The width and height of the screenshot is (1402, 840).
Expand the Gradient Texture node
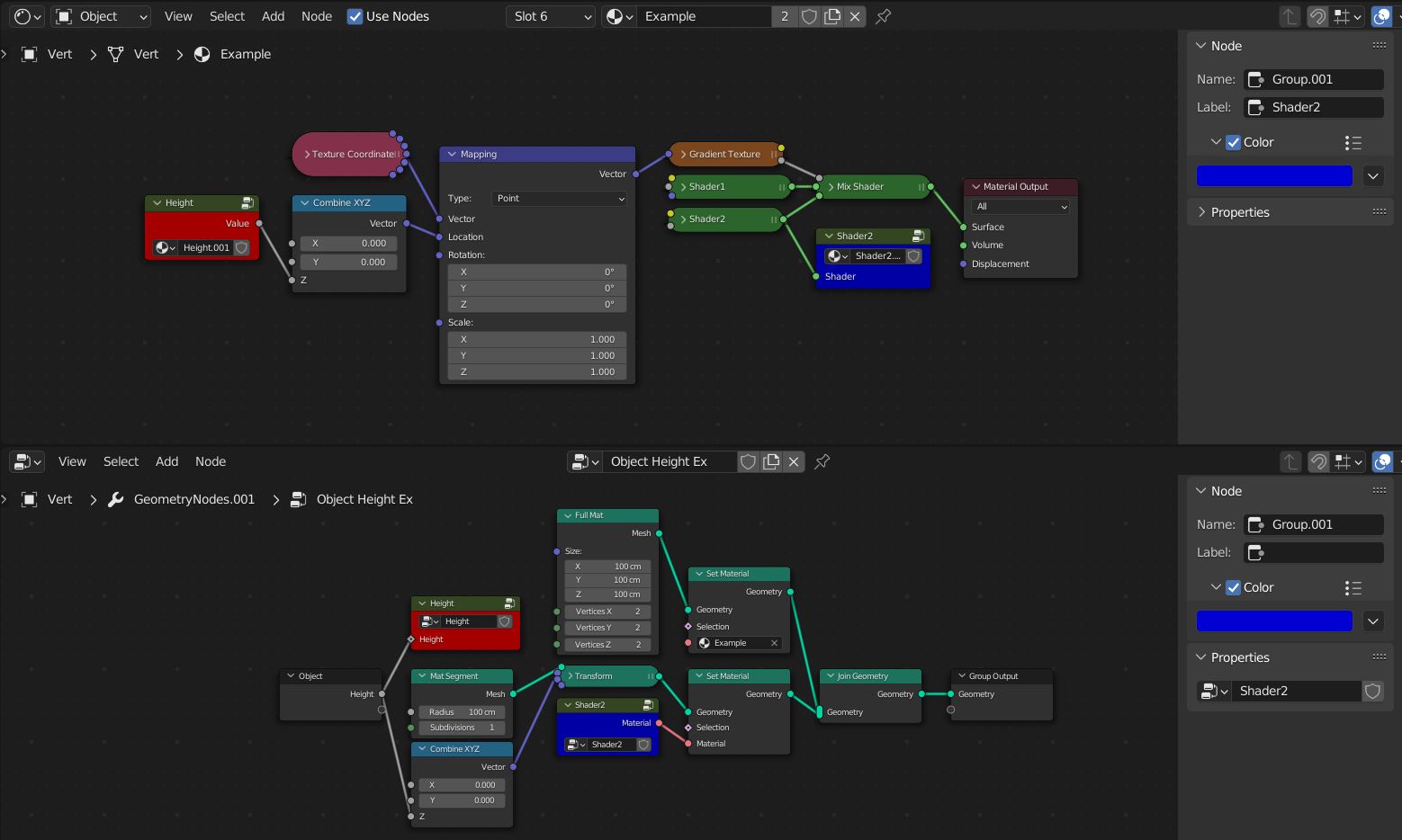point(684,154)
